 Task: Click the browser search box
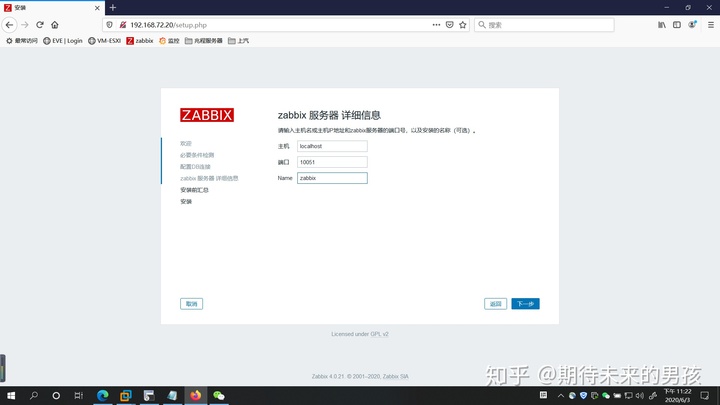click(x=545, y=25)
